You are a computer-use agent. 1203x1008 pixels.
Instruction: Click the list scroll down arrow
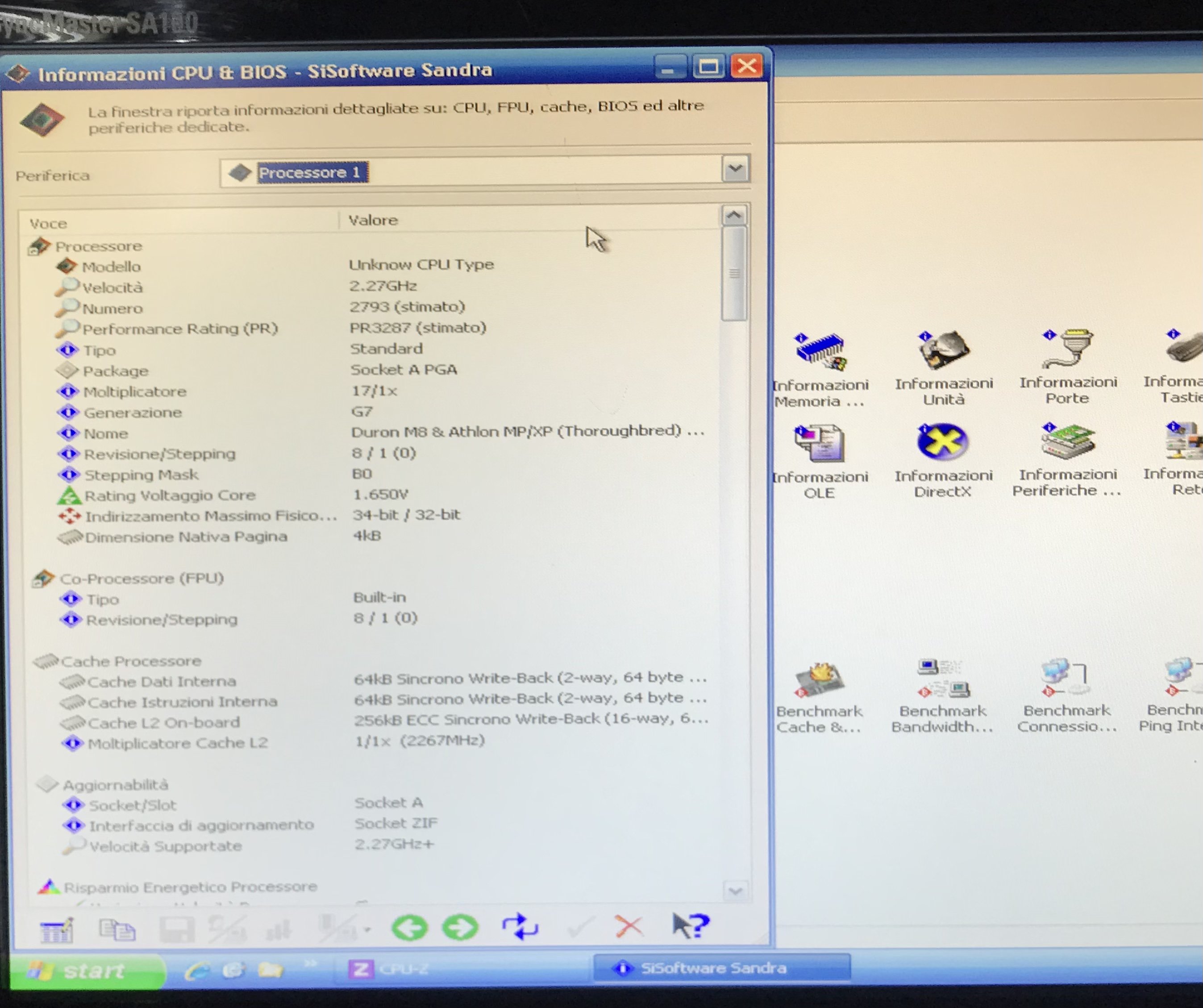(735, 891)
